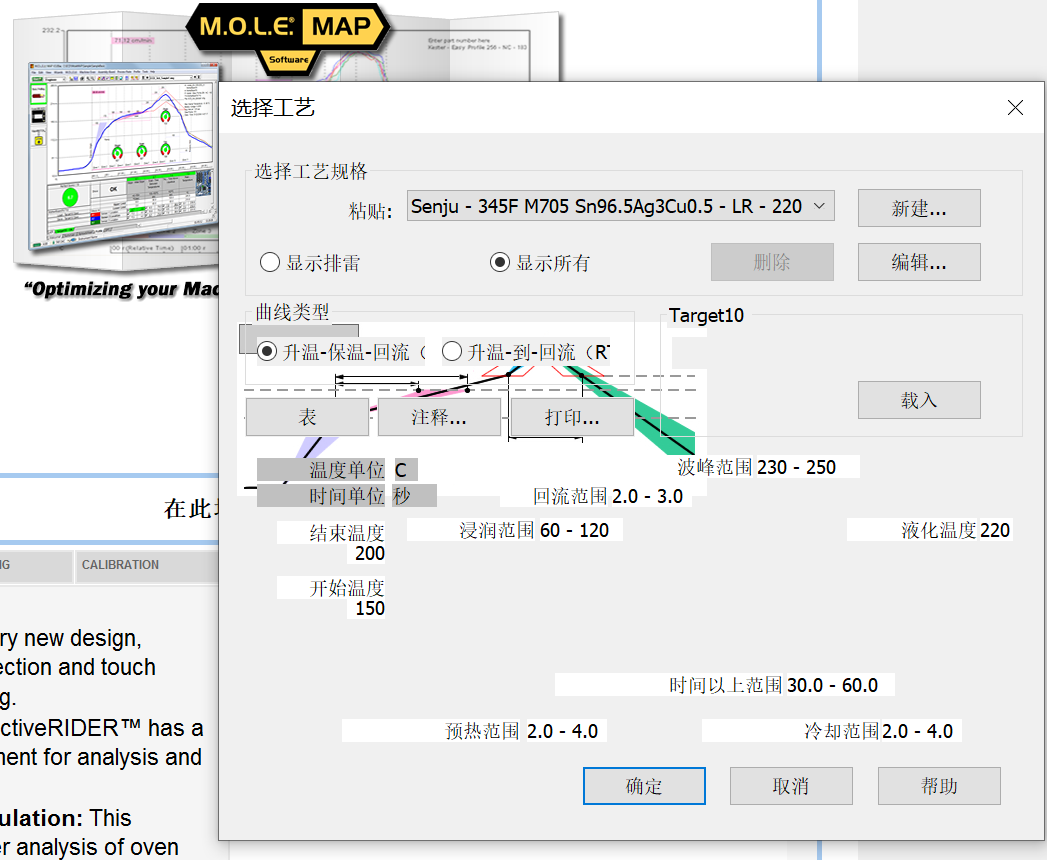Confirm with the 确定 button

(644, 786)
